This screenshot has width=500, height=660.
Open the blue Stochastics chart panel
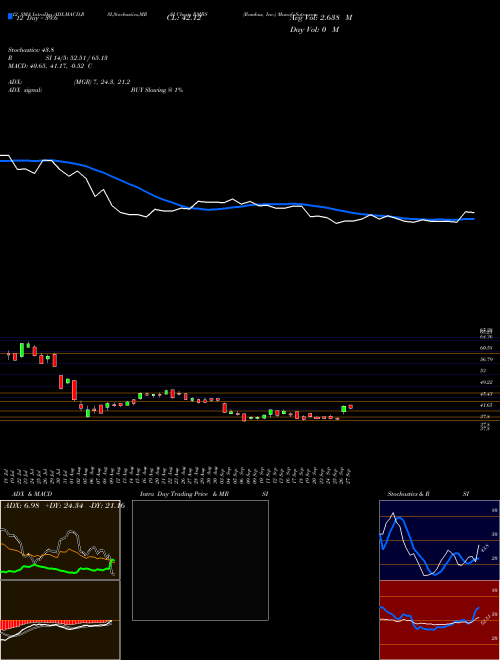[x=439, y=540]
